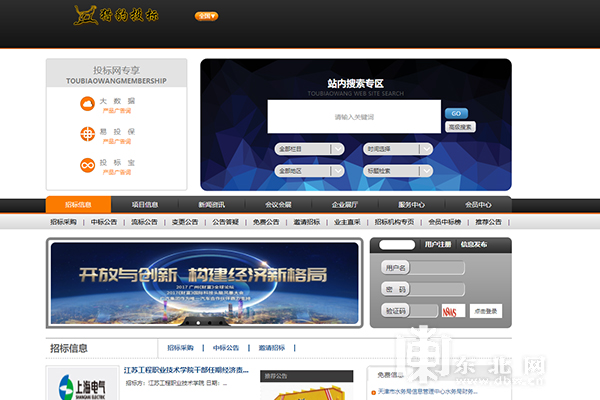Select the 项目信息 main tab
Viewport: 600px width, 400px height.
[145, 204]
